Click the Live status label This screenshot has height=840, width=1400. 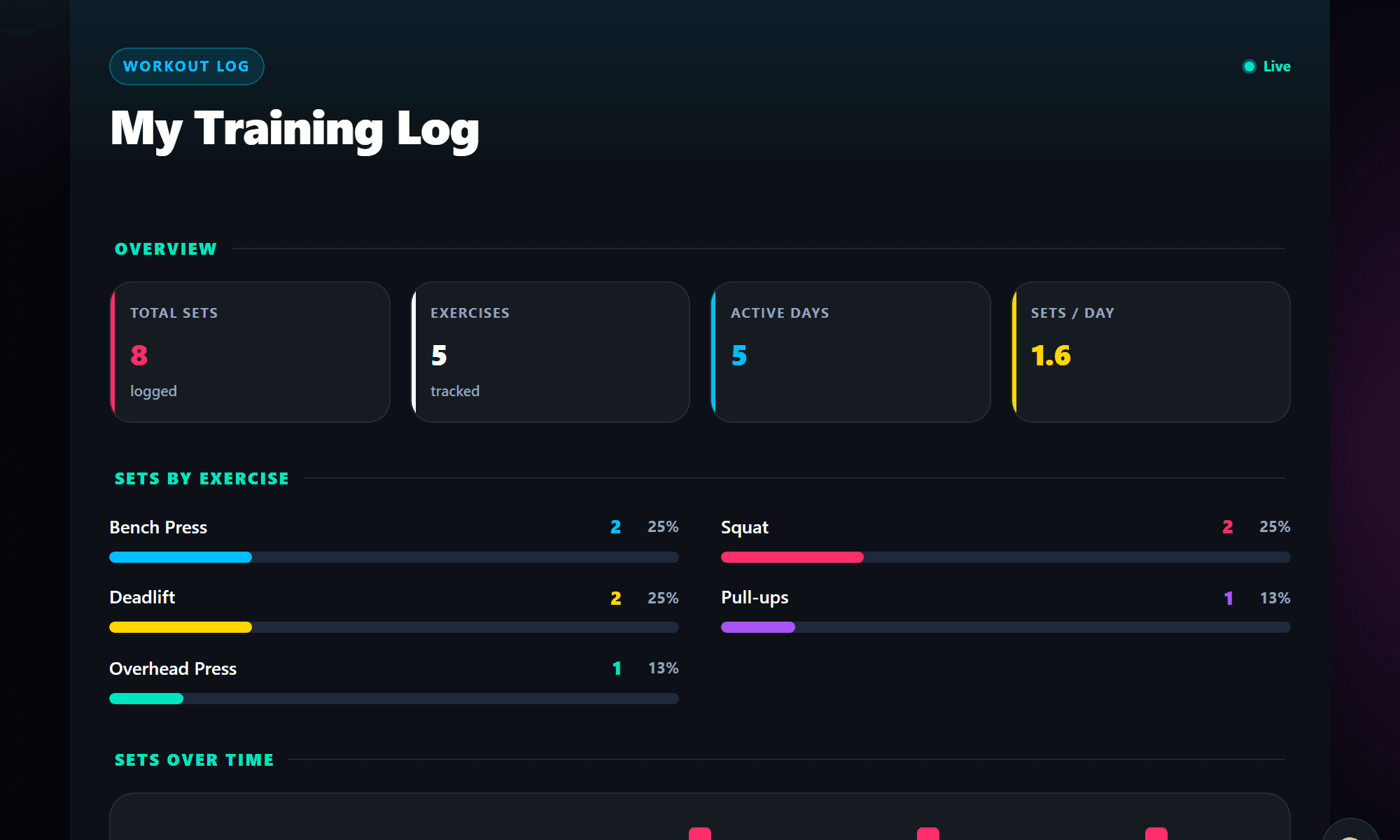coord(1277,66)
